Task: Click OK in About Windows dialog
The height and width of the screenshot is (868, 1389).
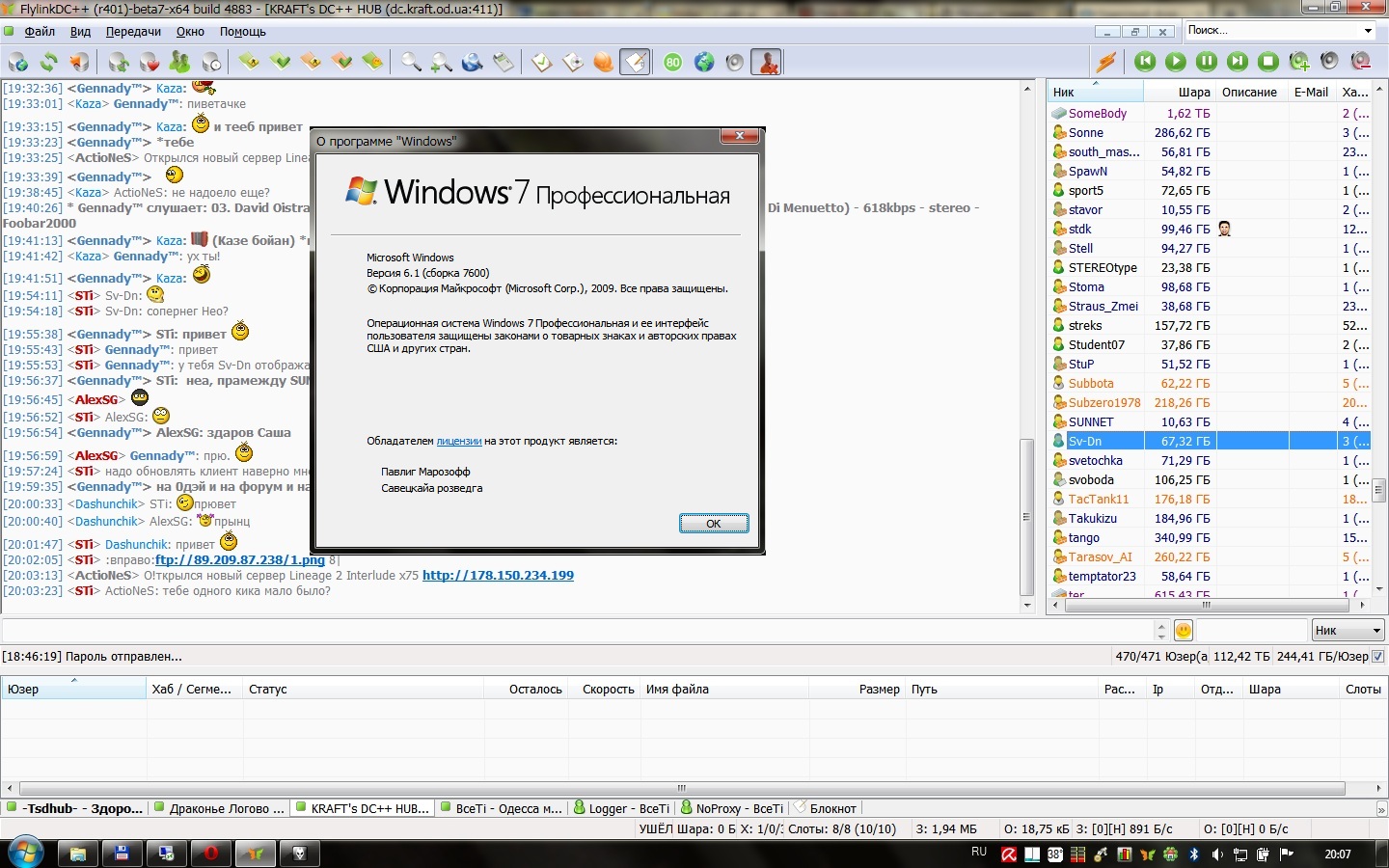Action: click(x=714, y=524)
